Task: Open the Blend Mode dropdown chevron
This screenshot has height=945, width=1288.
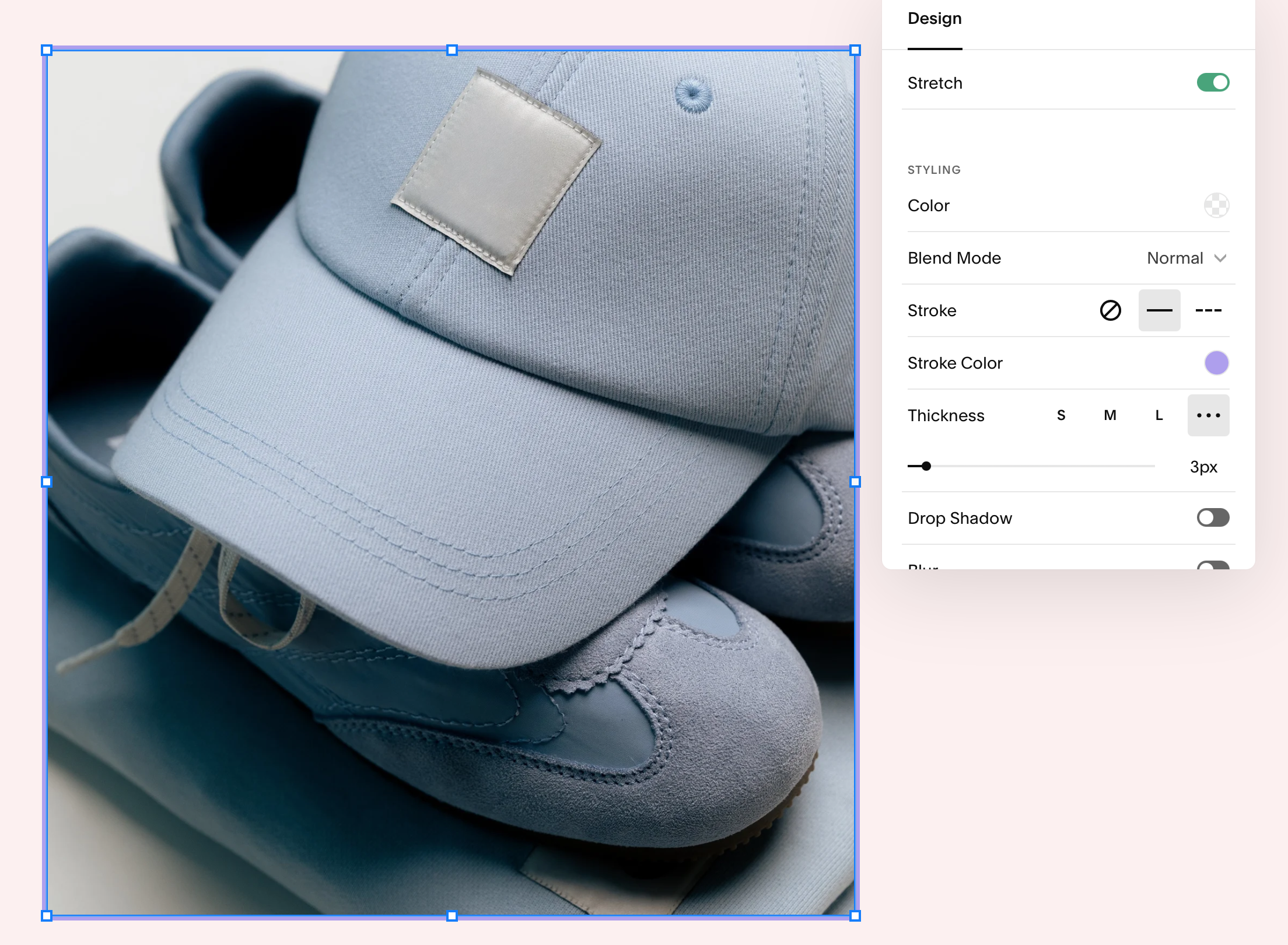Action: [1220, 258]
